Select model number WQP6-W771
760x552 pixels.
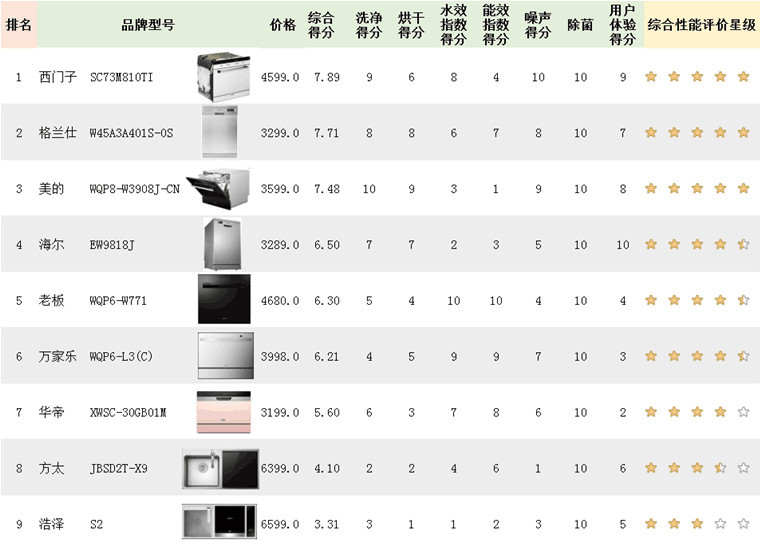coord(118,300)
